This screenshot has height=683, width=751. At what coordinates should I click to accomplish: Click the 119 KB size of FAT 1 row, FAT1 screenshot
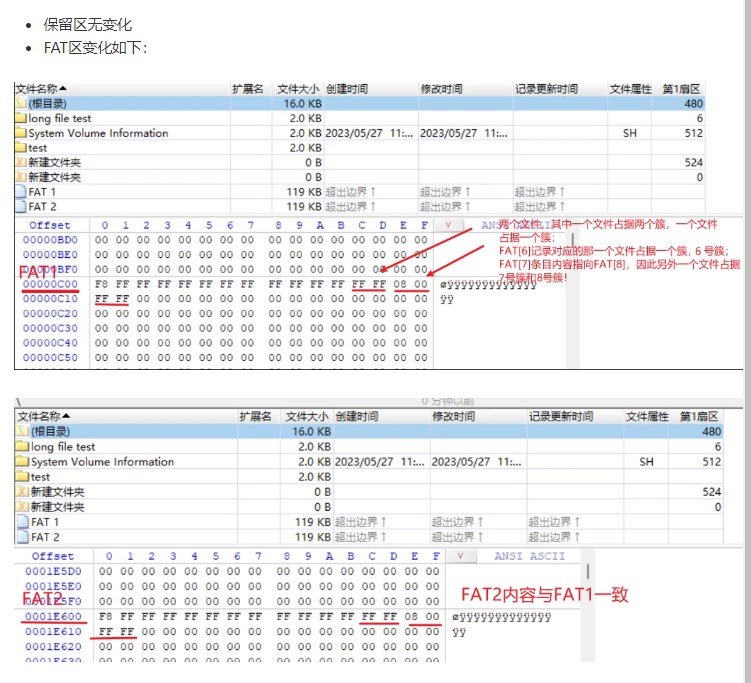coord(304,192)
